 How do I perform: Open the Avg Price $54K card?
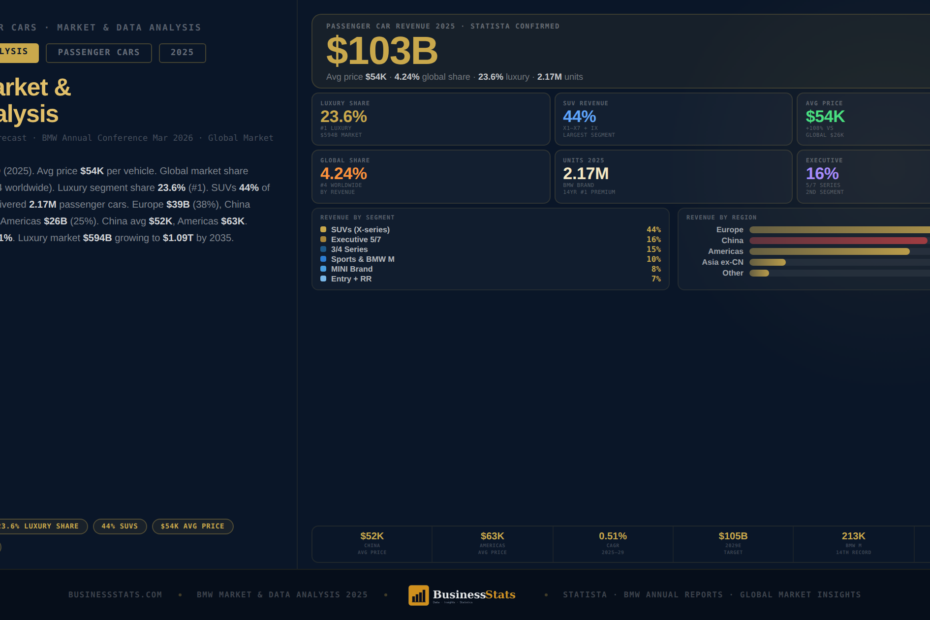click(864, 119)
